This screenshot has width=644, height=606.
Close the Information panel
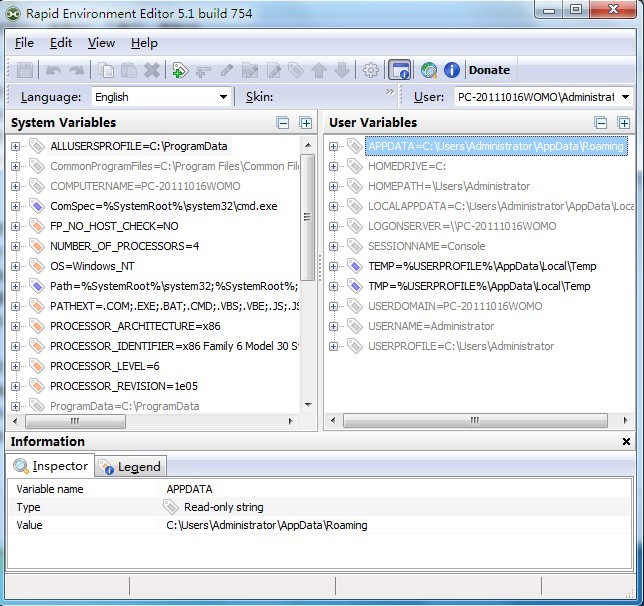[627, 442]
